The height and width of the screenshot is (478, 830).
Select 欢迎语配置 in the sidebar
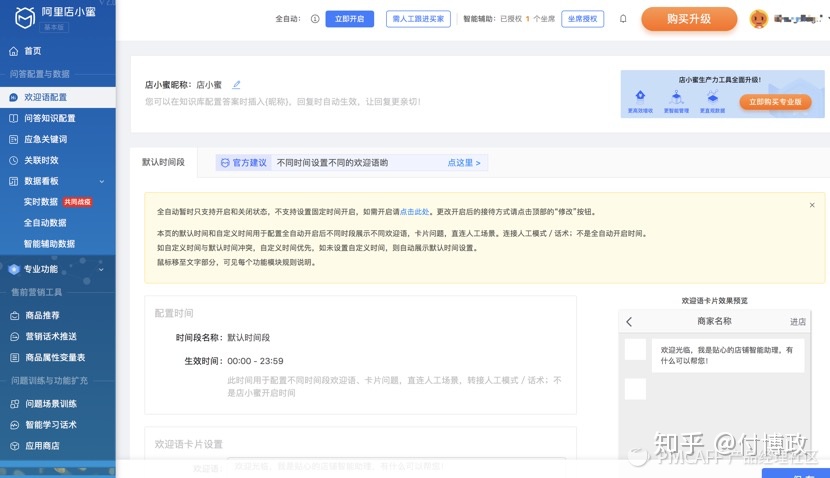[58, 97]
